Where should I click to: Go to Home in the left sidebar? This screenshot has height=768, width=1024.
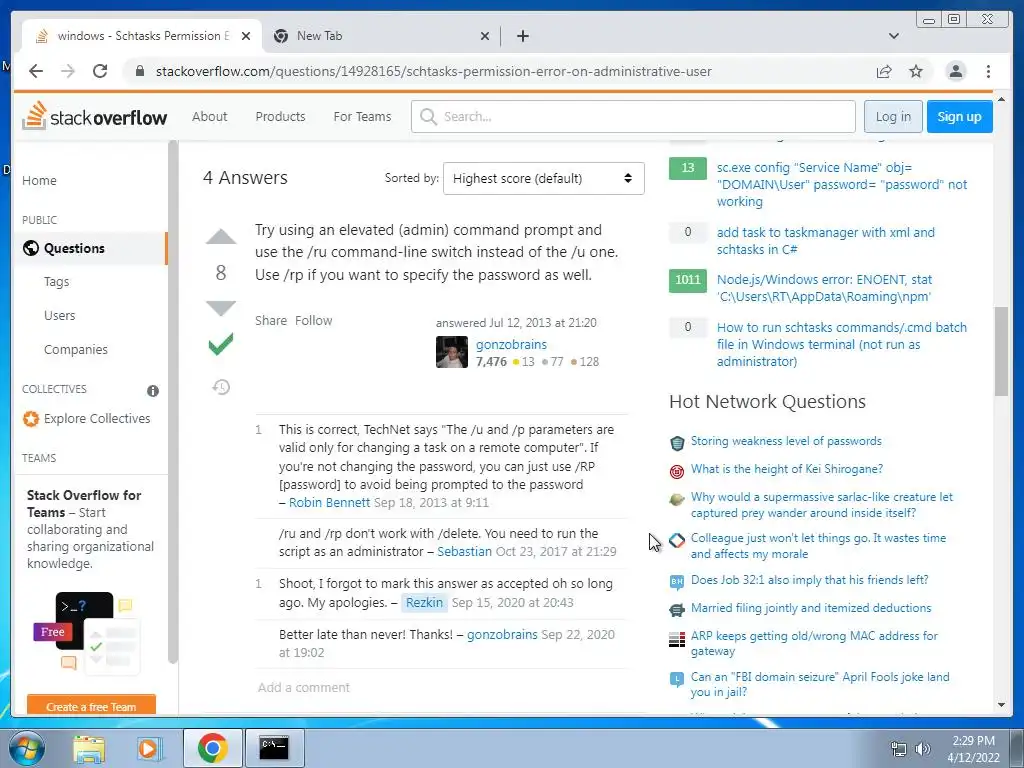pyautogui.click(x=39, y=180)
